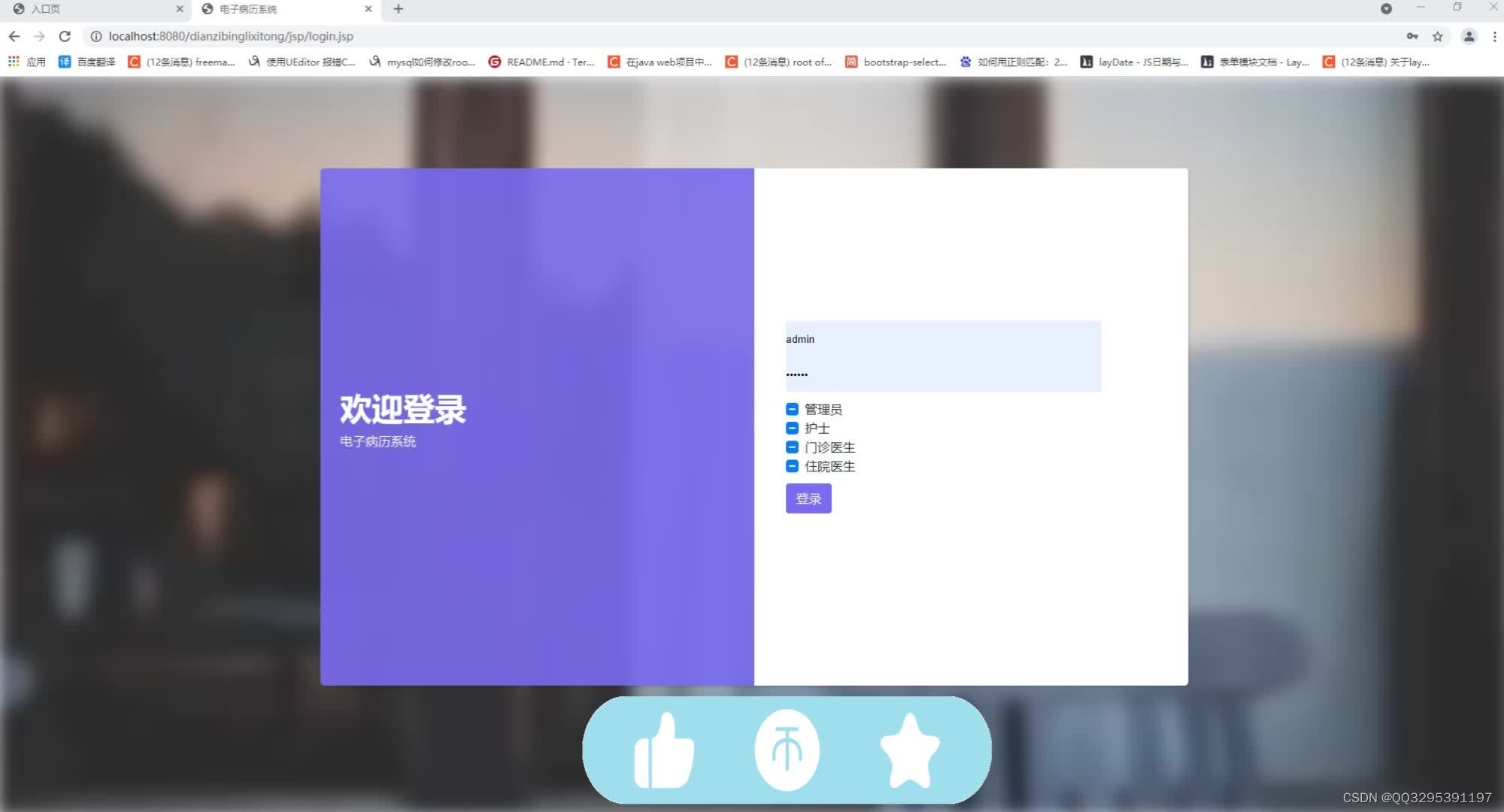
Task: Focus the admin username field
Action: (943, 339)
